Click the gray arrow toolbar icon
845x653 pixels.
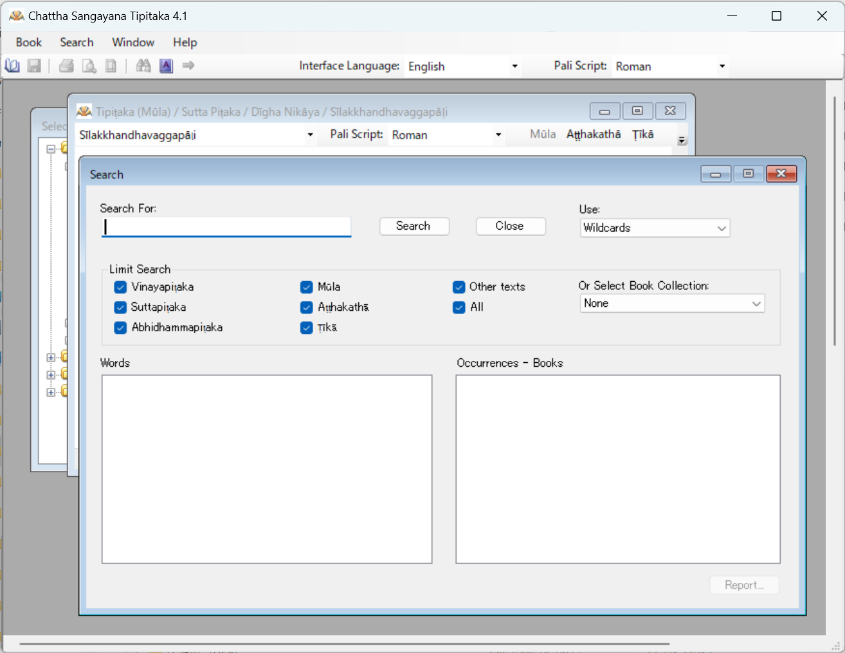pos(188,66)
